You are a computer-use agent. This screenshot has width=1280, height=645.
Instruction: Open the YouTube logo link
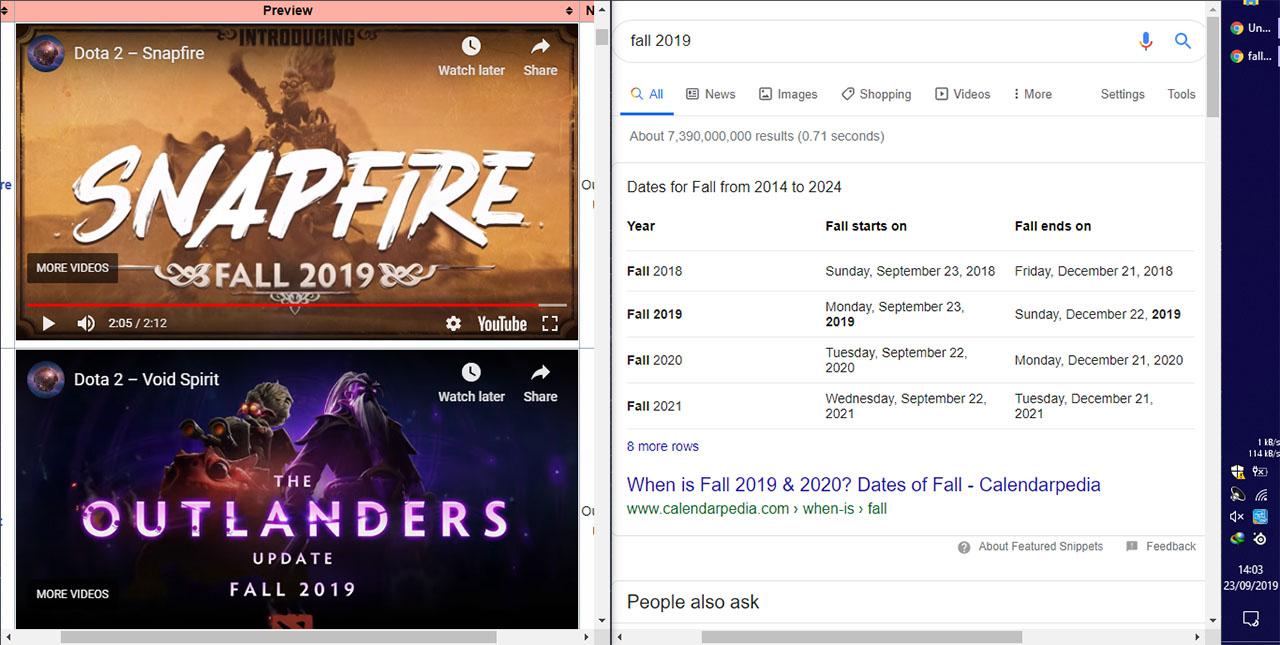coord(502,324)
